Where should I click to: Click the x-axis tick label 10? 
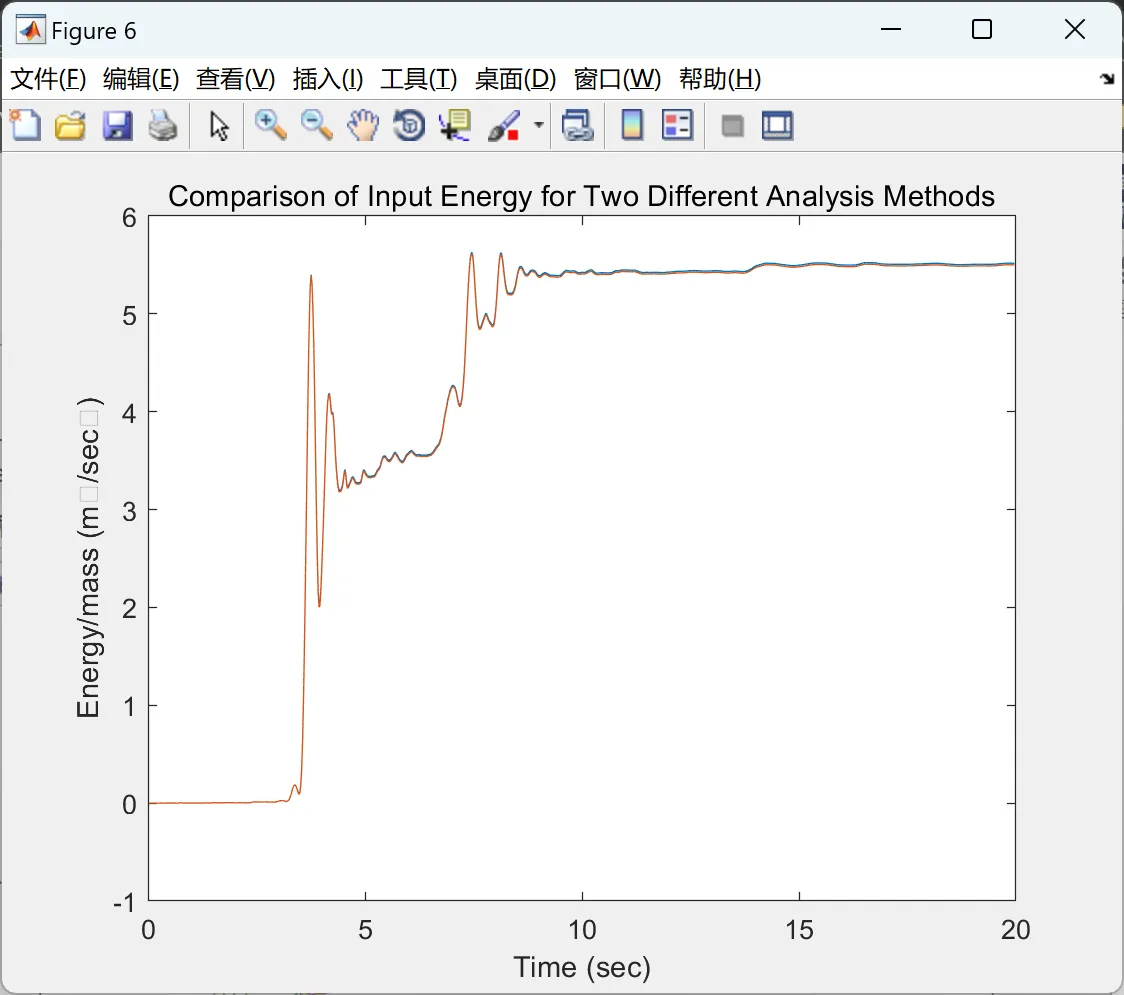click(582, 930)
